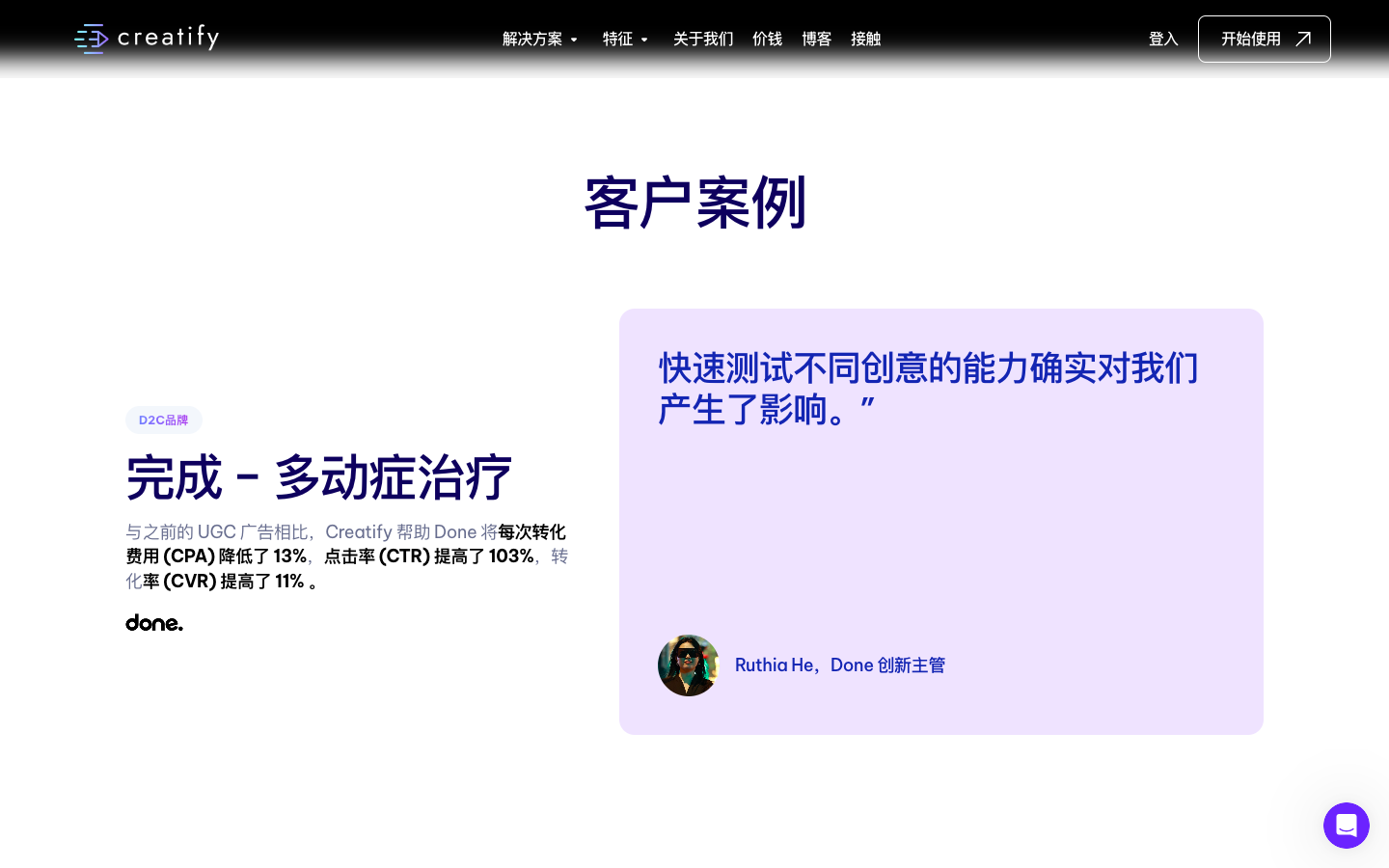The height and width of the screenshot is (868, 1389).
Task: Click the arrow icon inside 开始使用 button
Action: [1303, 39]
